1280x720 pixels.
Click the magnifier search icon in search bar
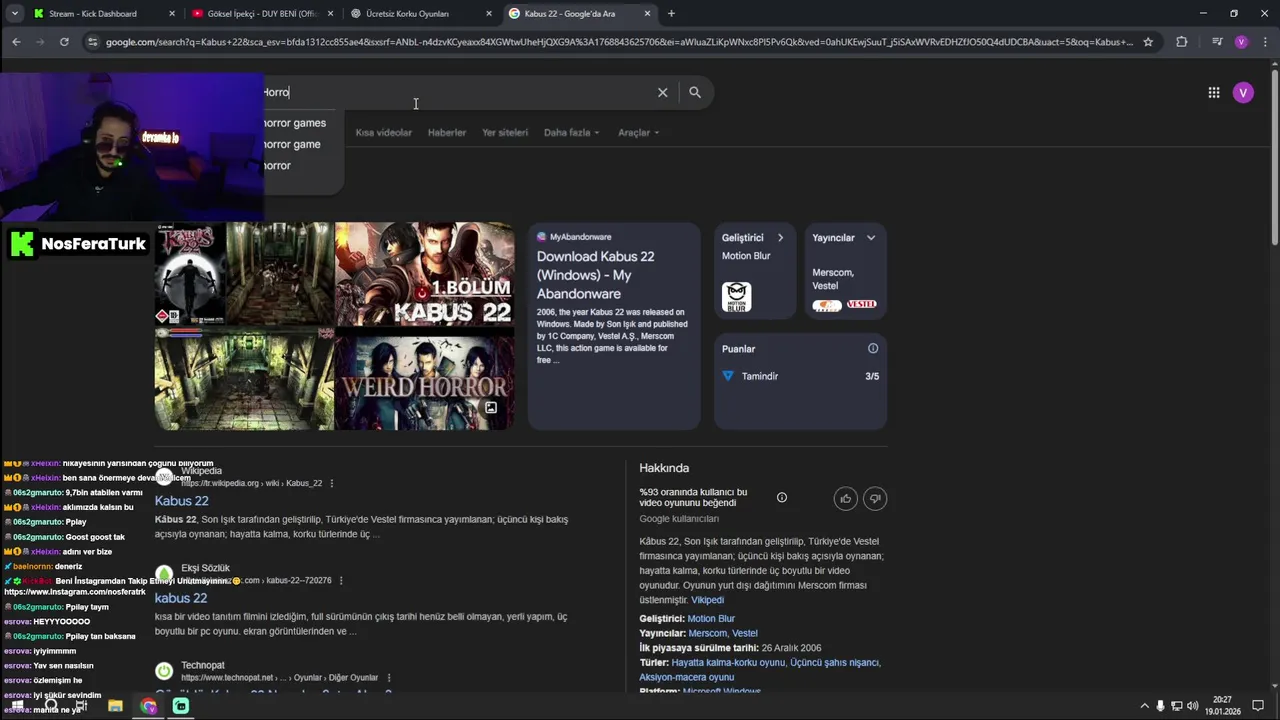click(x=695, y=92)
